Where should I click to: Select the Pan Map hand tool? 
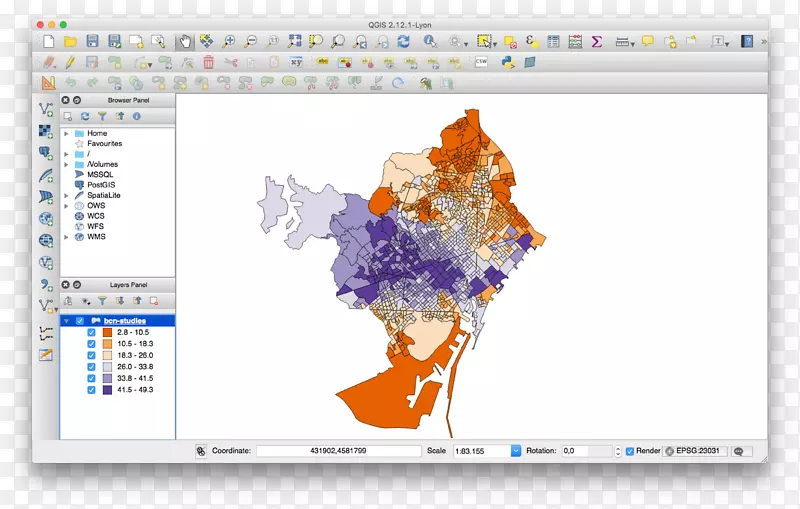click(184, 42)
